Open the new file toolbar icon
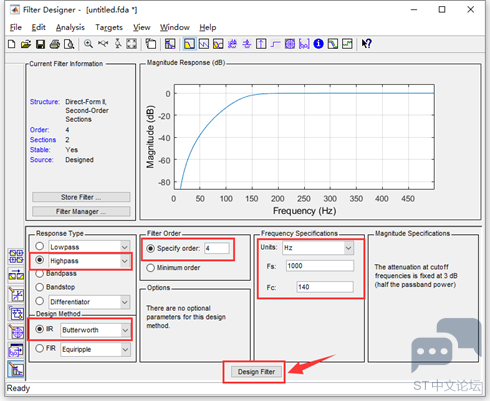 point(11,44)
